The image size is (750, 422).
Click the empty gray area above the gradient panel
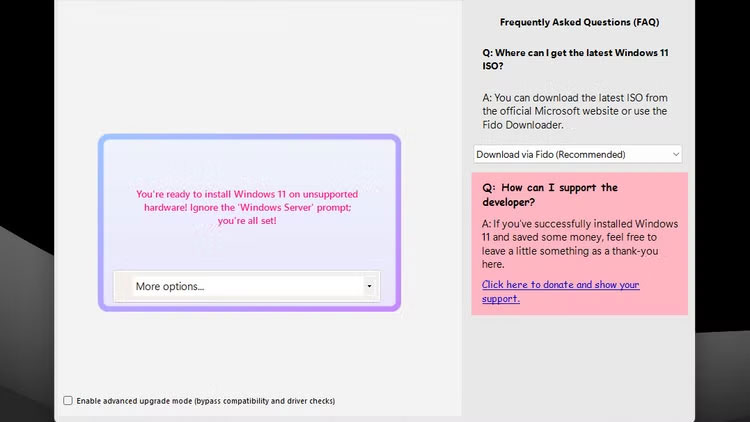coord(249,70)
